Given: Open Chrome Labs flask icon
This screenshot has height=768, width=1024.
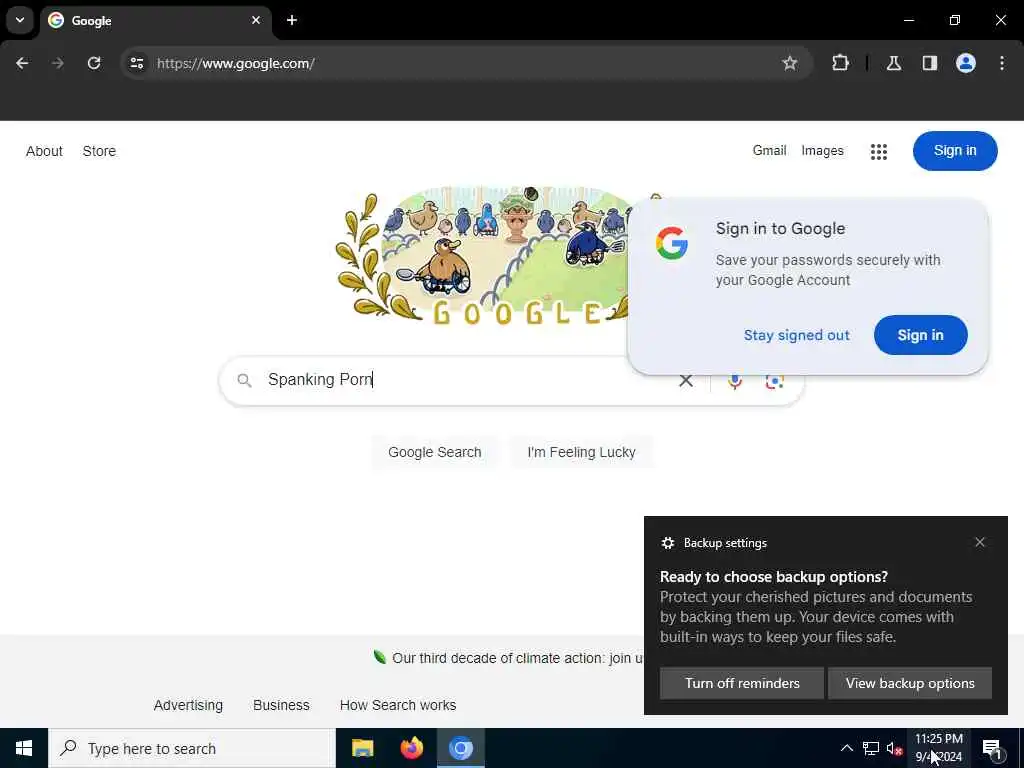Looking at the screenshot, I should tap(893, 63).
